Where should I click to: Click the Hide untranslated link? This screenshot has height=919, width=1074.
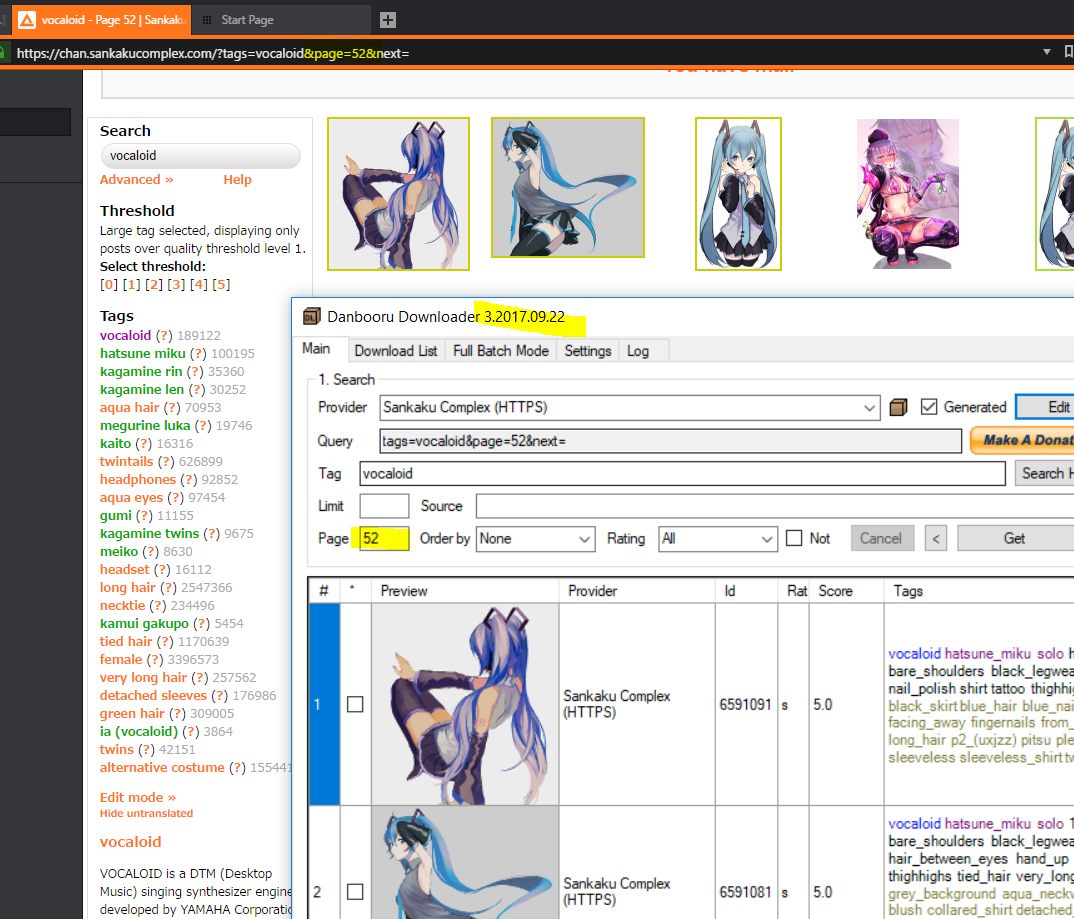[147, 814]
